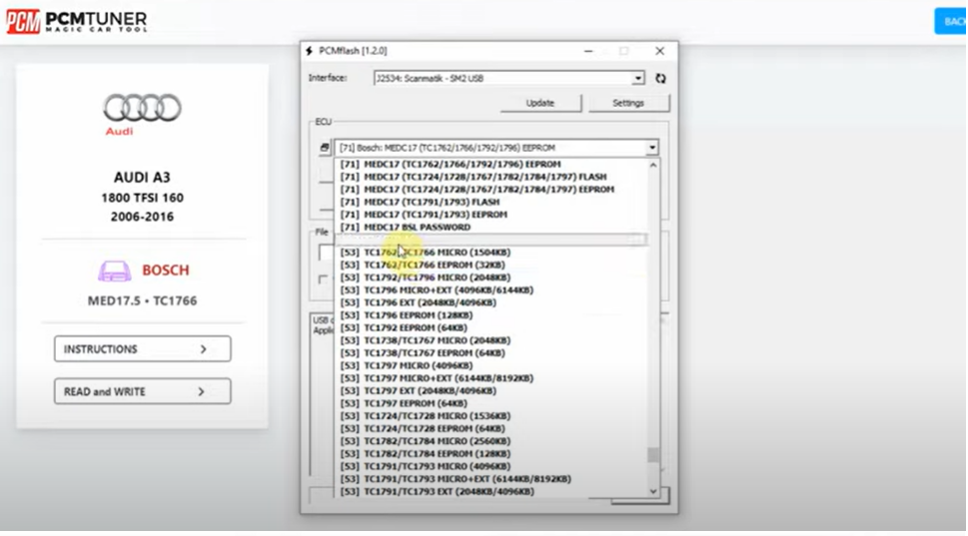Select [53] TC1762/TC1766 EEPROM (32KB)
This screenshot has height=536, width=968.
pos(491,265)
